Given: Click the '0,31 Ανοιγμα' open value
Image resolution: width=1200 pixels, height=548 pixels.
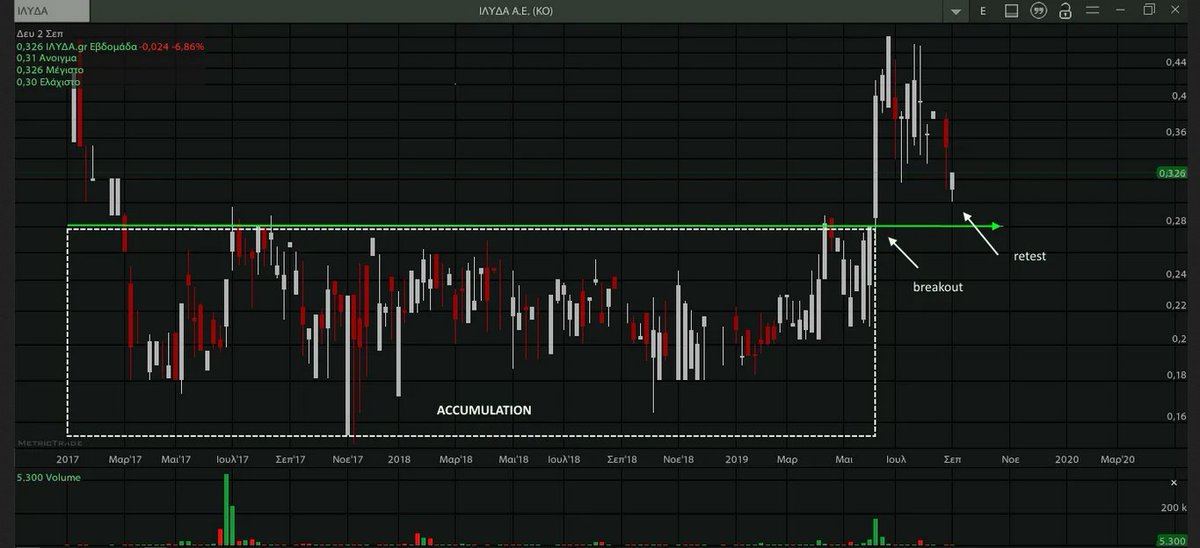Looking at the screenshot, I should click(47, 58).
